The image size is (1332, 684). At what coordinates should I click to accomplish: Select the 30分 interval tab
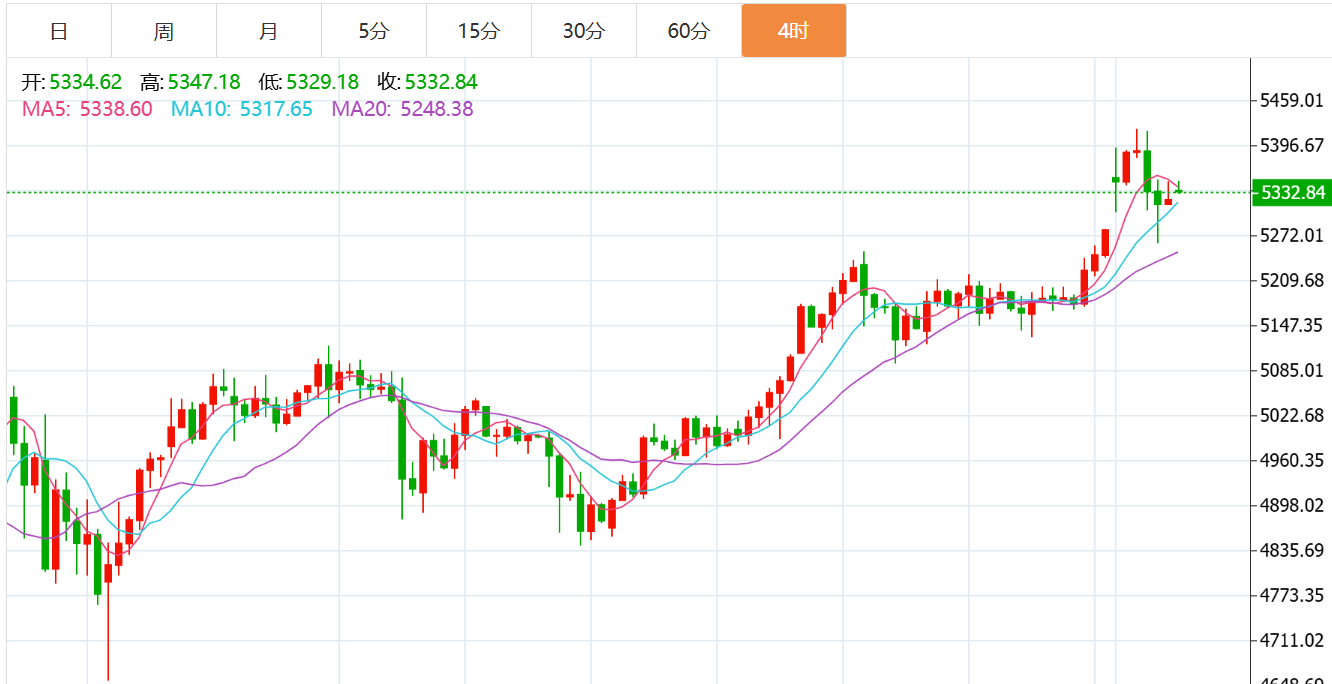[584, 31]
